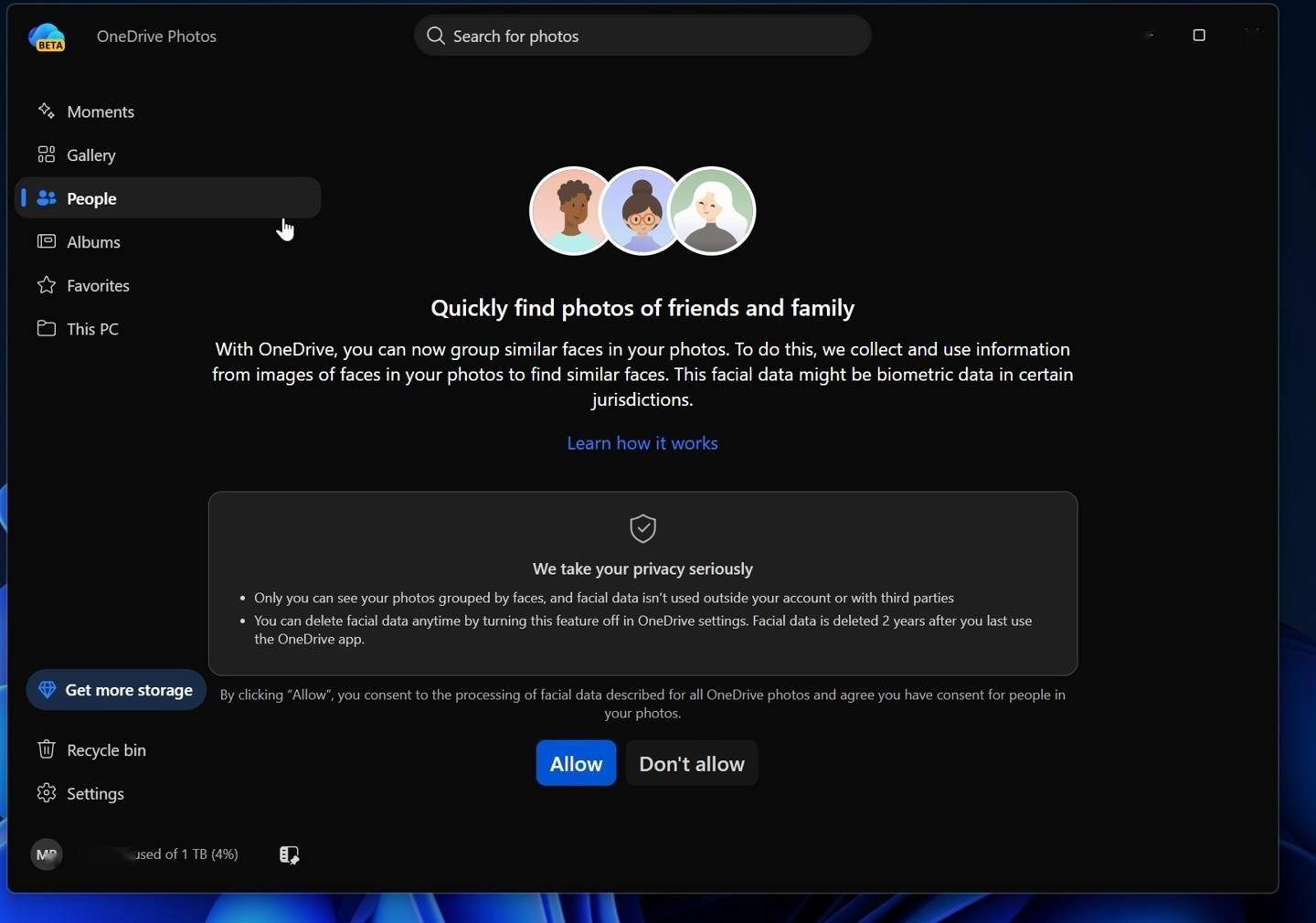
Task: Switch to the Gallery view
Action: click(x=168, y=155)
